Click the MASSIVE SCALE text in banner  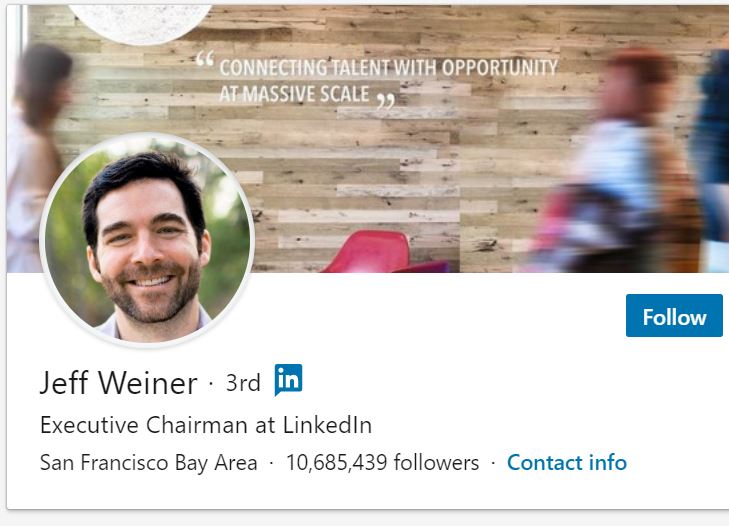click(294, 95)
